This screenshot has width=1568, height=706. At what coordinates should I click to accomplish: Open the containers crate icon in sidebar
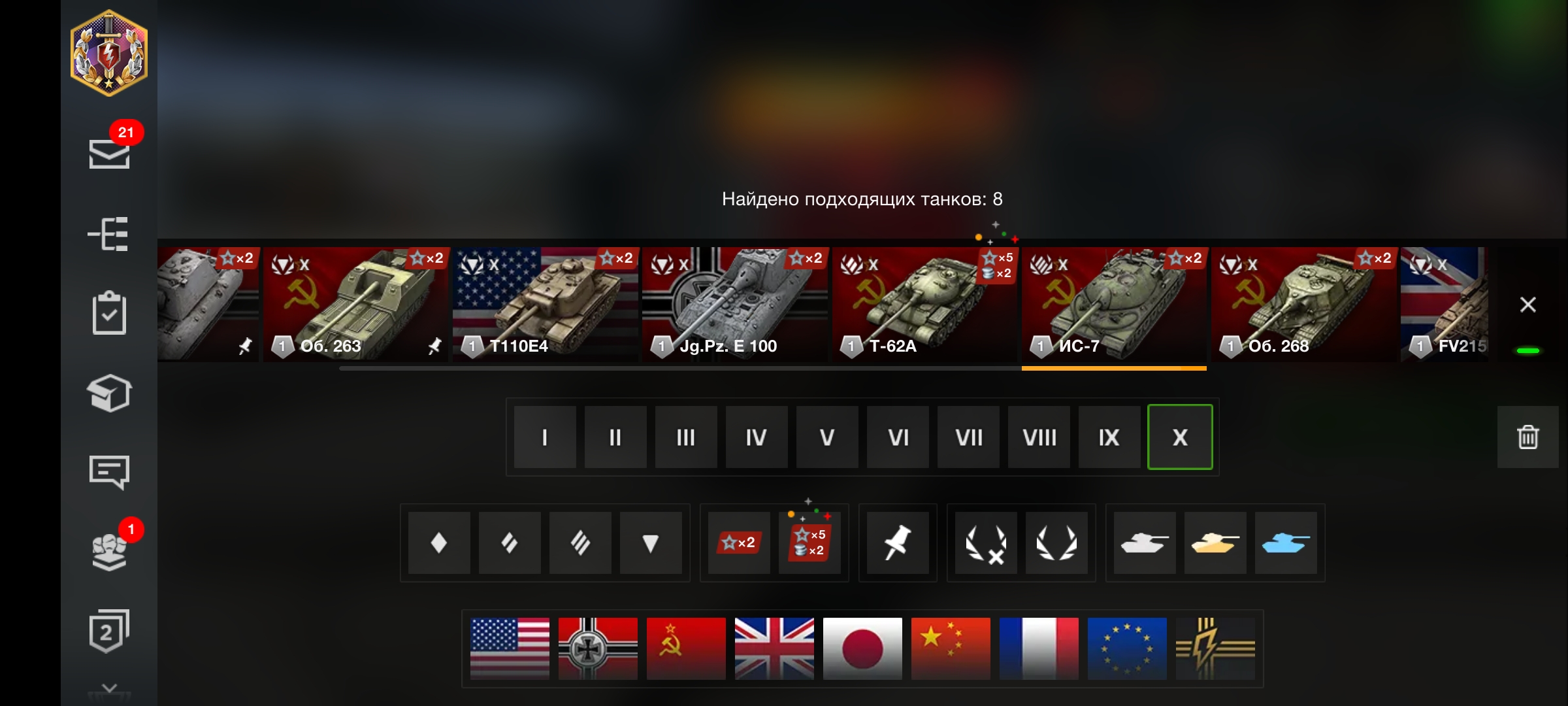(109, 393)
